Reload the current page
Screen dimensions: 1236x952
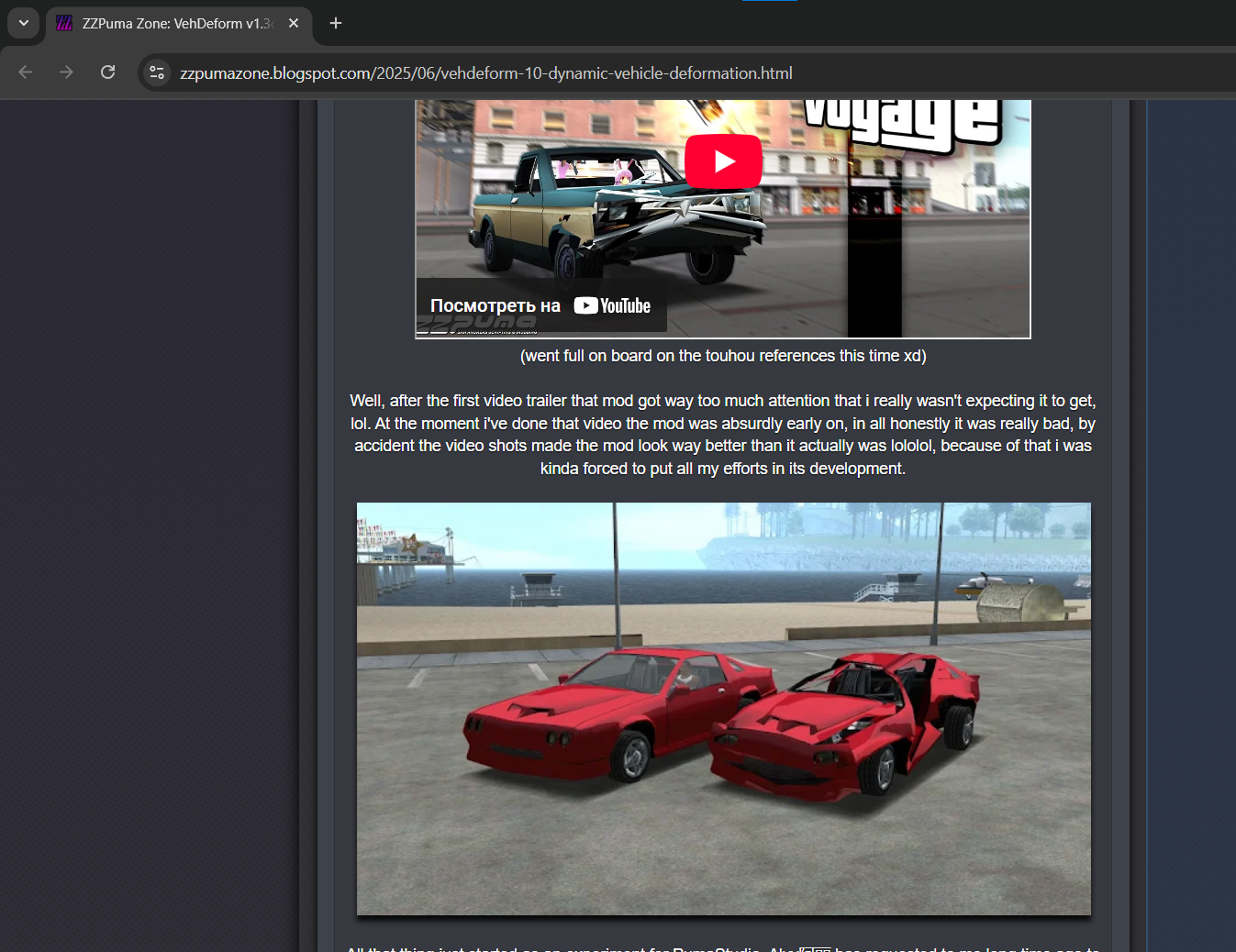[x=107, y=72]
